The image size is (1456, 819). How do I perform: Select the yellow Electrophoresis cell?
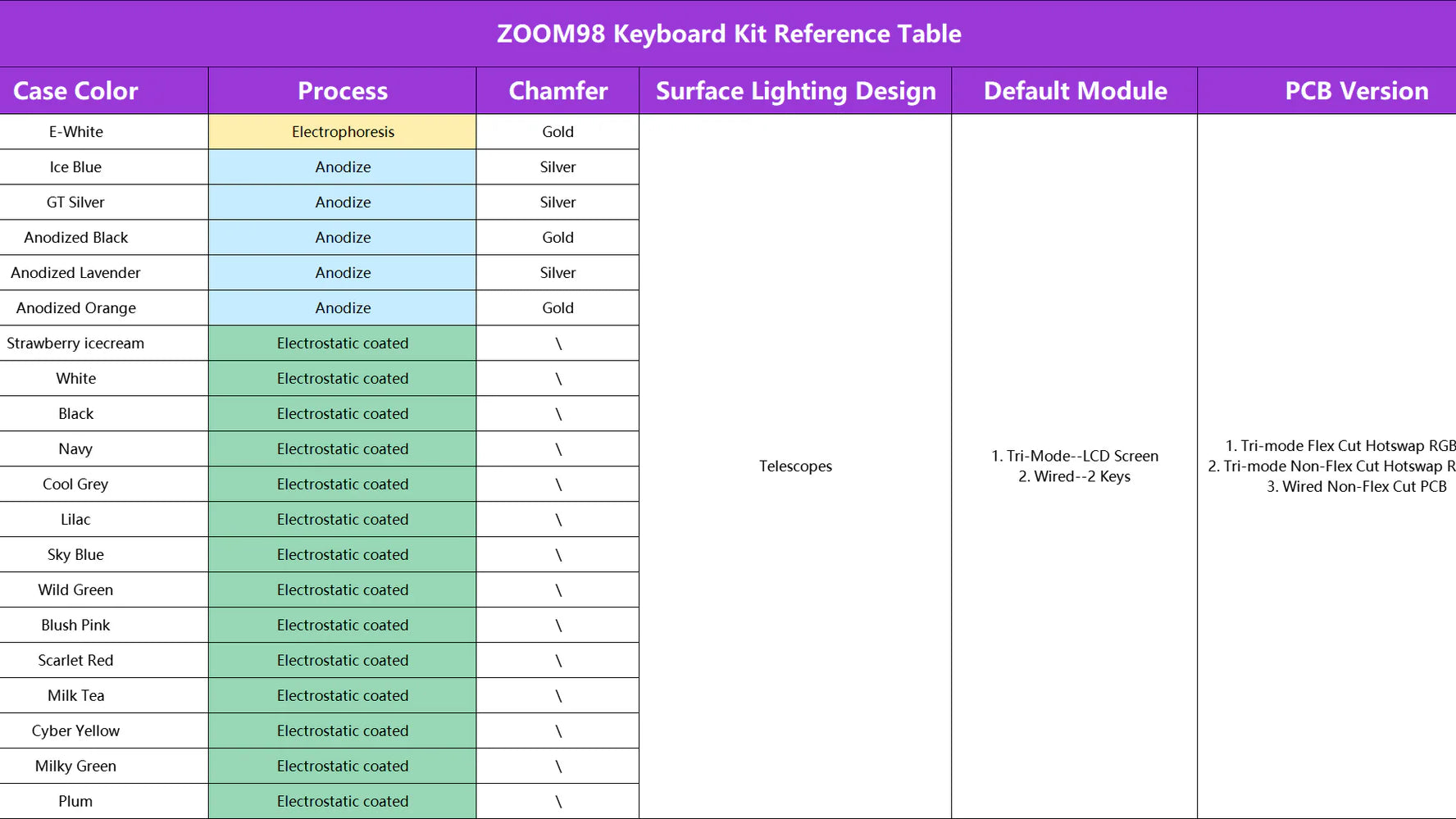(343, 132)
